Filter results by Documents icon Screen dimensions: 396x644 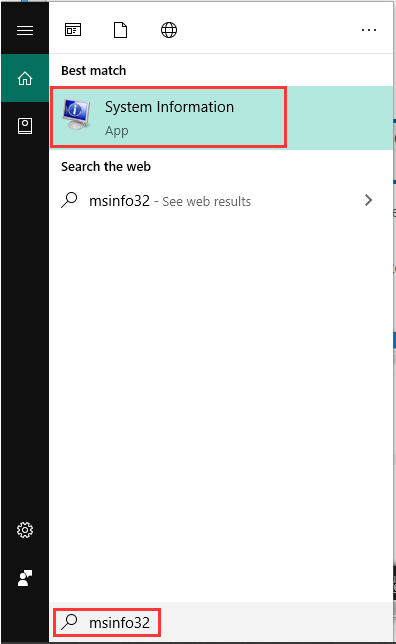pyautogui.click(x=120, y=30)
